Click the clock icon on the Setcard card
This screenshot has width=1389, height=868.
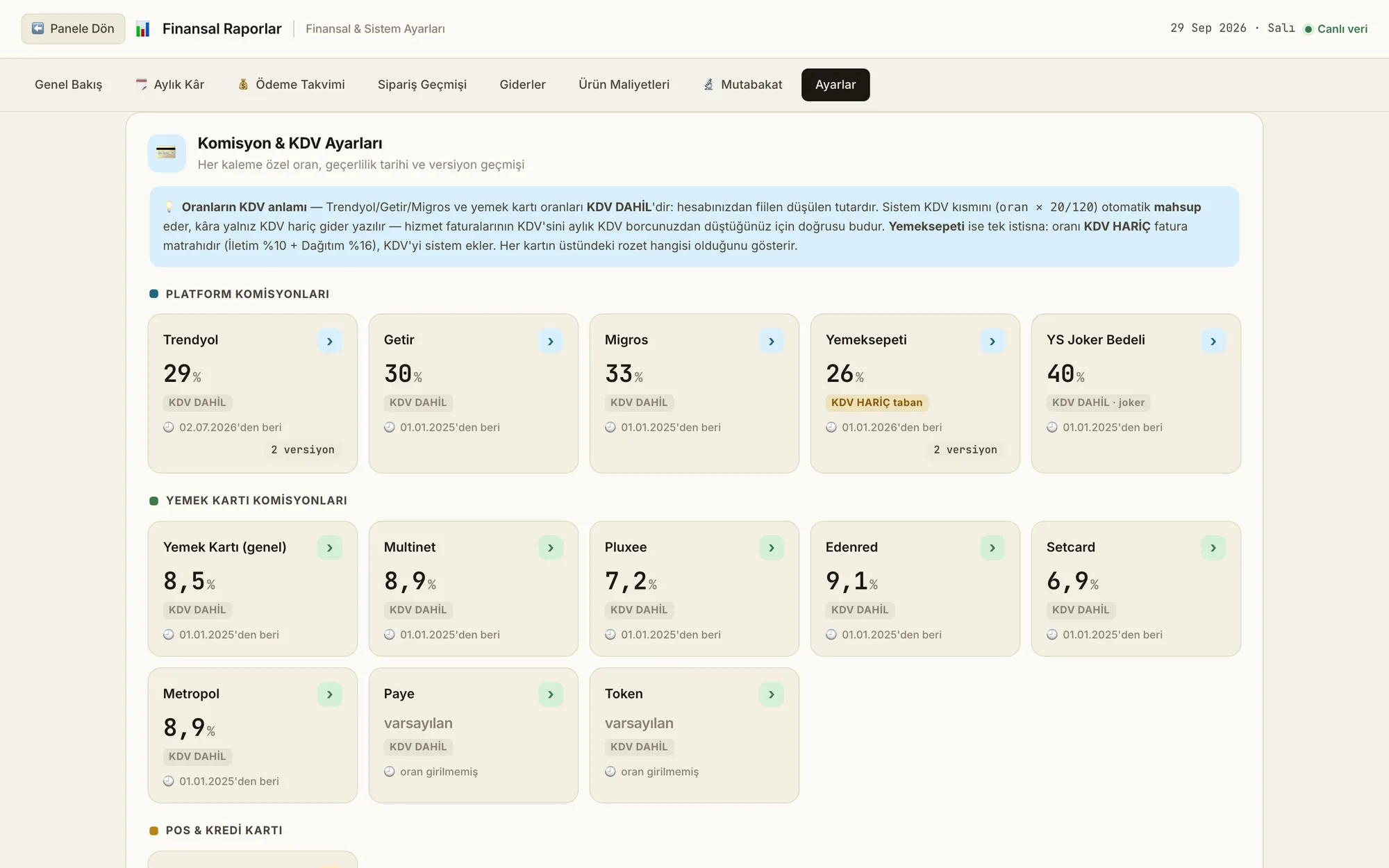pyautogui.click(x=1052, y=635)
